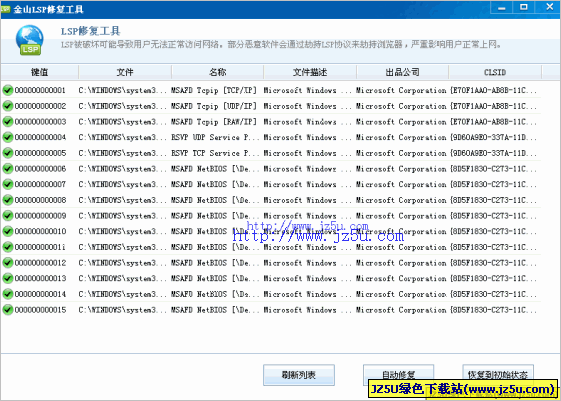Click the green check icon for entry 000000000002

[x=8, y=106]
